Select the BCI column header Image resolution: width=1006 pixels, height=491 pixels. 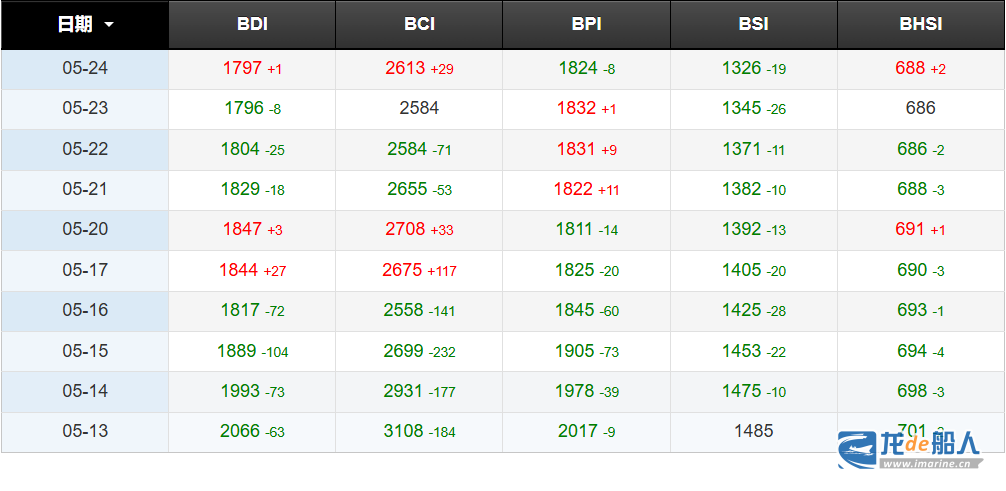[419, 24]
